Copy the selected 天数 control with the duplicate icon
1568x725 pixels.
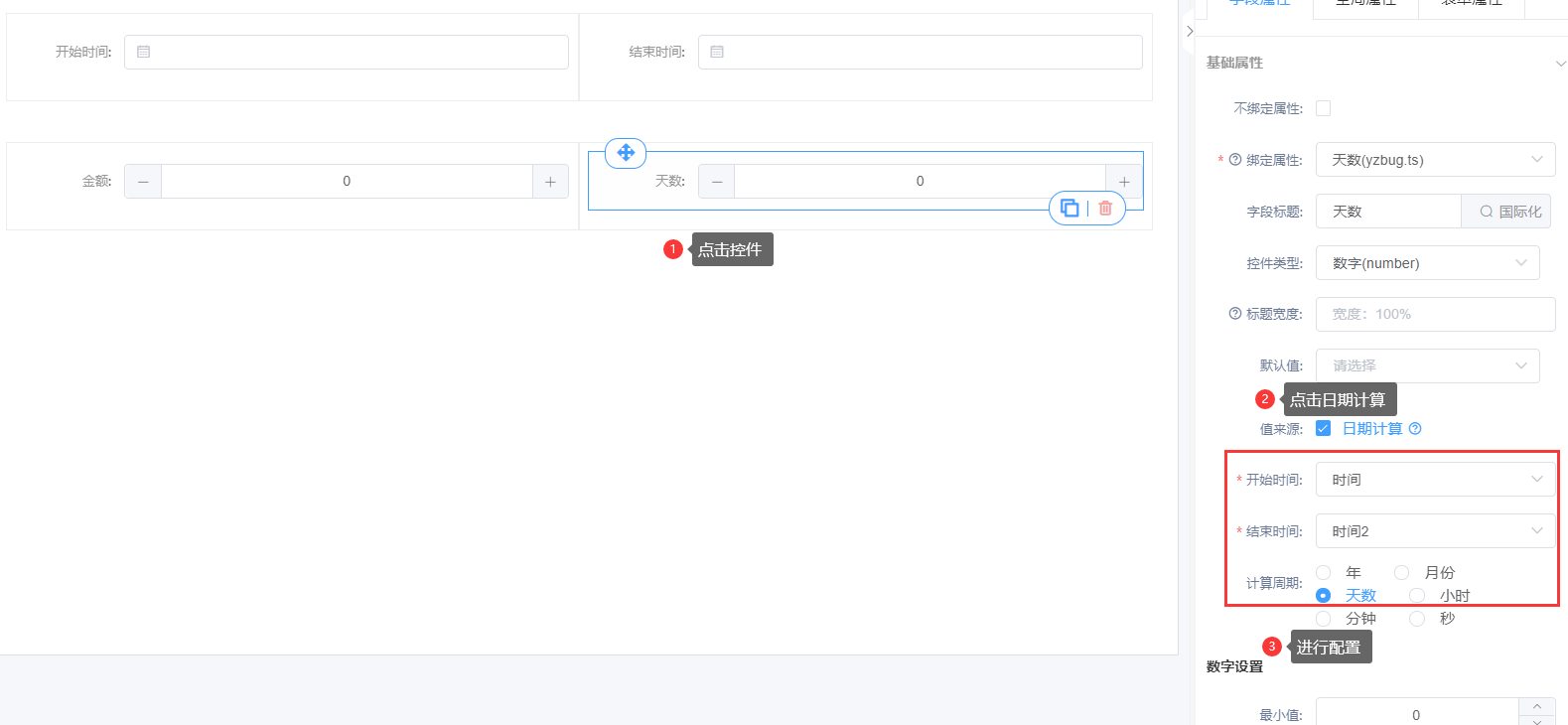(1069, 208)
